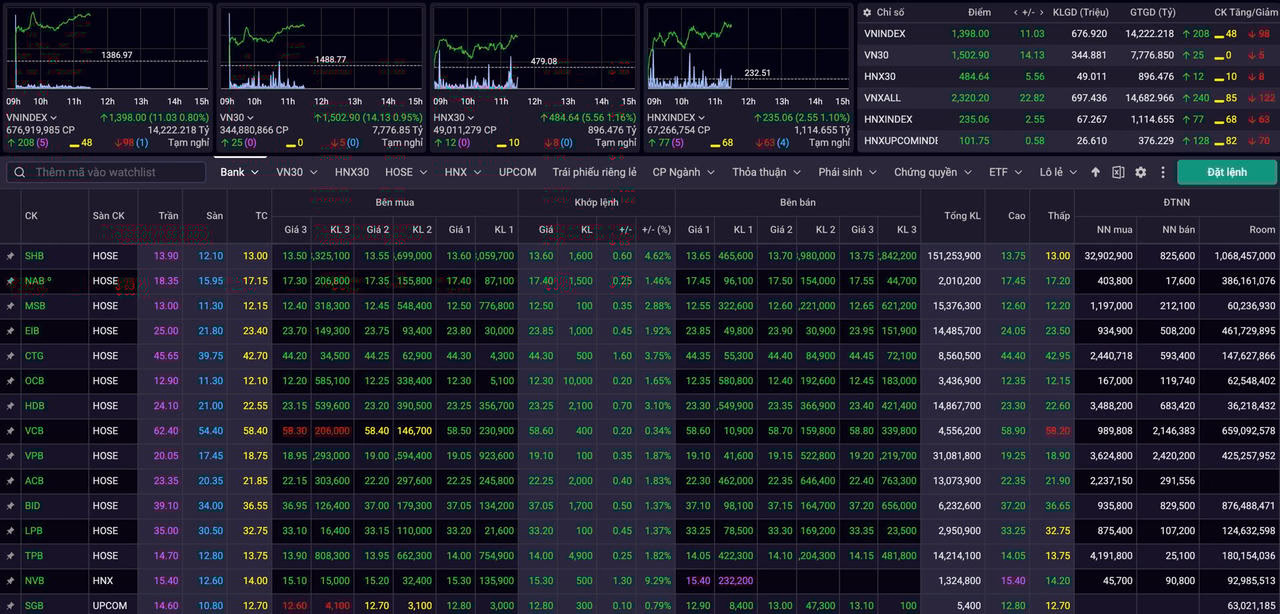Toggle pin for the NVB row
Viewport: 1280px width, 614px height.
10,581
